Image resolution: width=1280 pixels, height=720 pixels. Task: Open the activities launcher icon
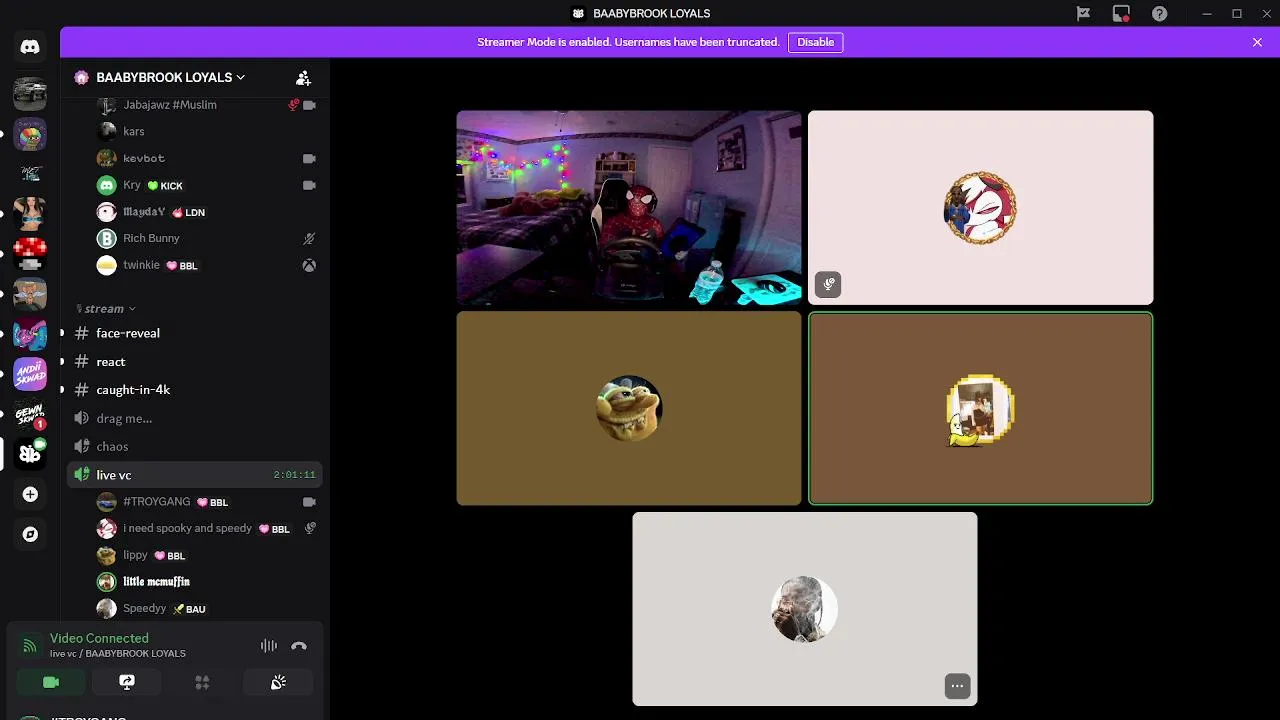tap(202, 682)
